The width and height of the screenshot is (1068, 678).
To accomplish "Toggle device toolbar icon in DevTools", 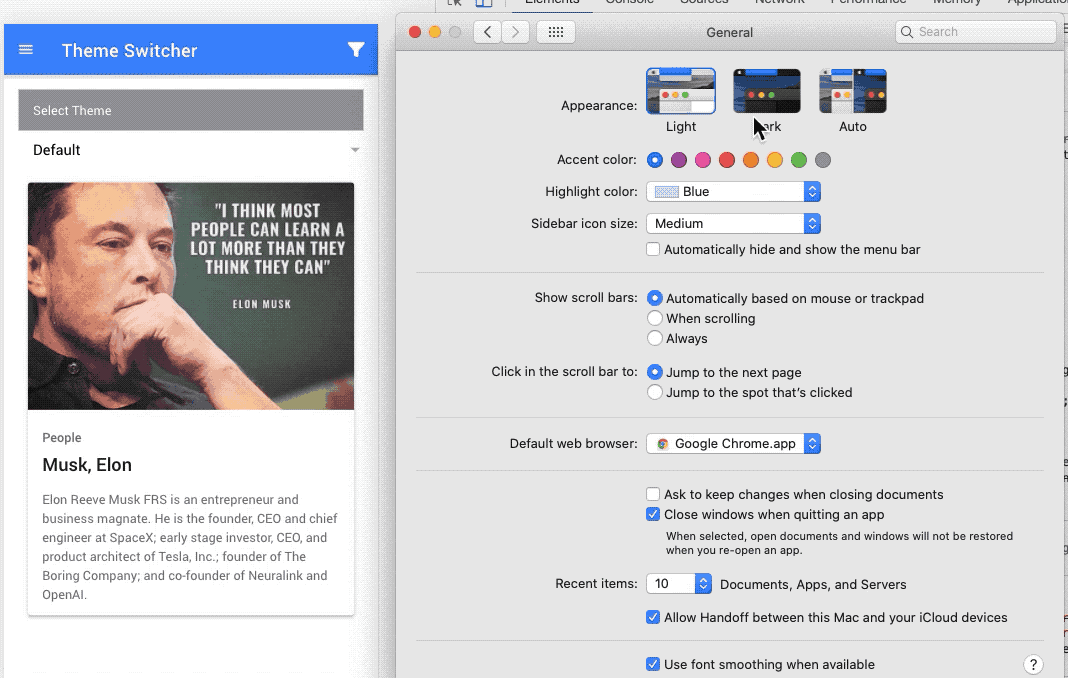I will pyautogui.click(x=484, y=3).
